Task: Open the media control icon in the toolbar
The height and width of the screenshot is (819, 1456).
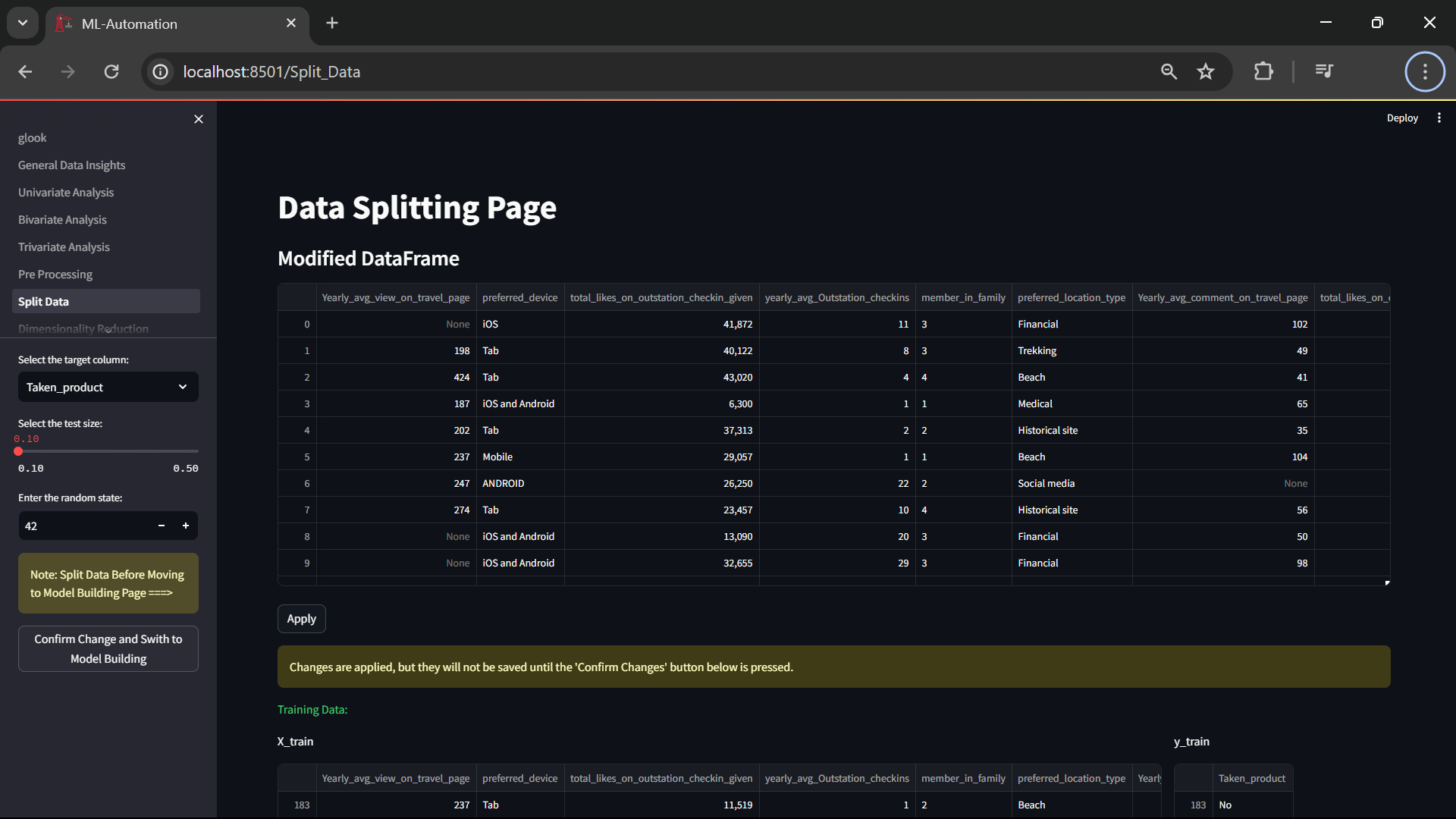Action: click(x=1324, y=71)
